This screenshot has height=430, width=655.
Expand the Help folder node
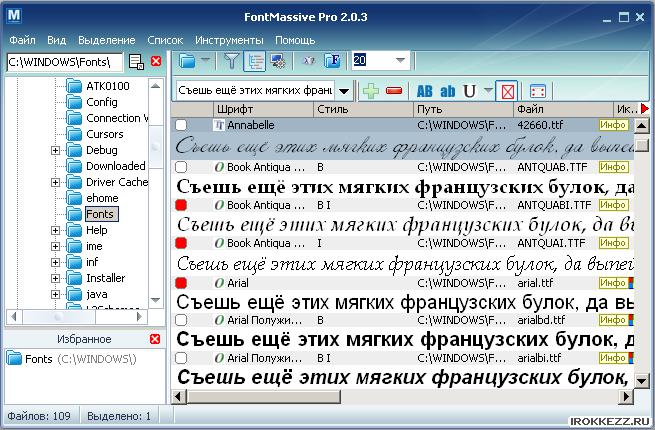click(55, 230)
